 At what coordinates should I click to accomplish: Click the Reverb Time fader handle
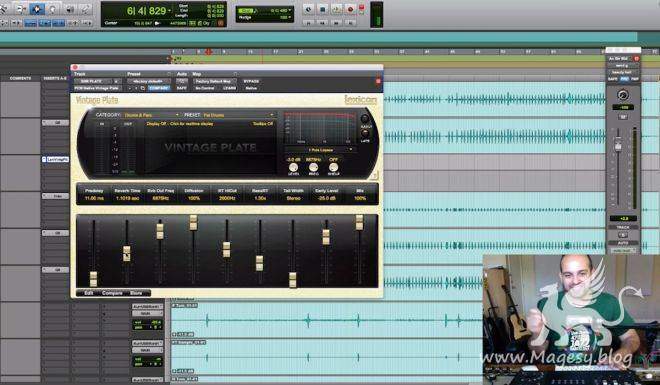tap(127, 254)
